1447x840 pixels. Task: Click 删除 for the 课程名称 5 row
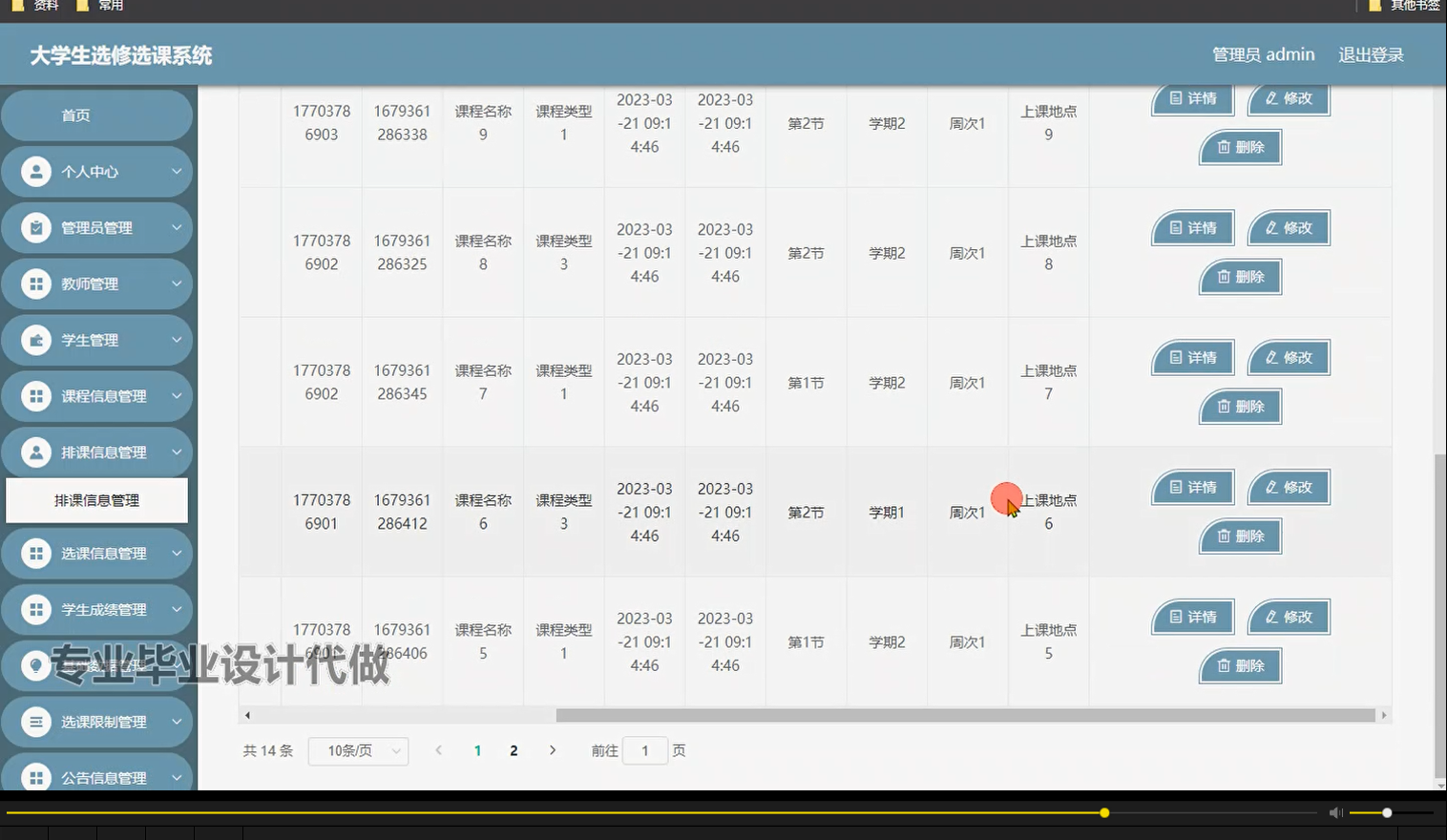tap(1240, 666)
